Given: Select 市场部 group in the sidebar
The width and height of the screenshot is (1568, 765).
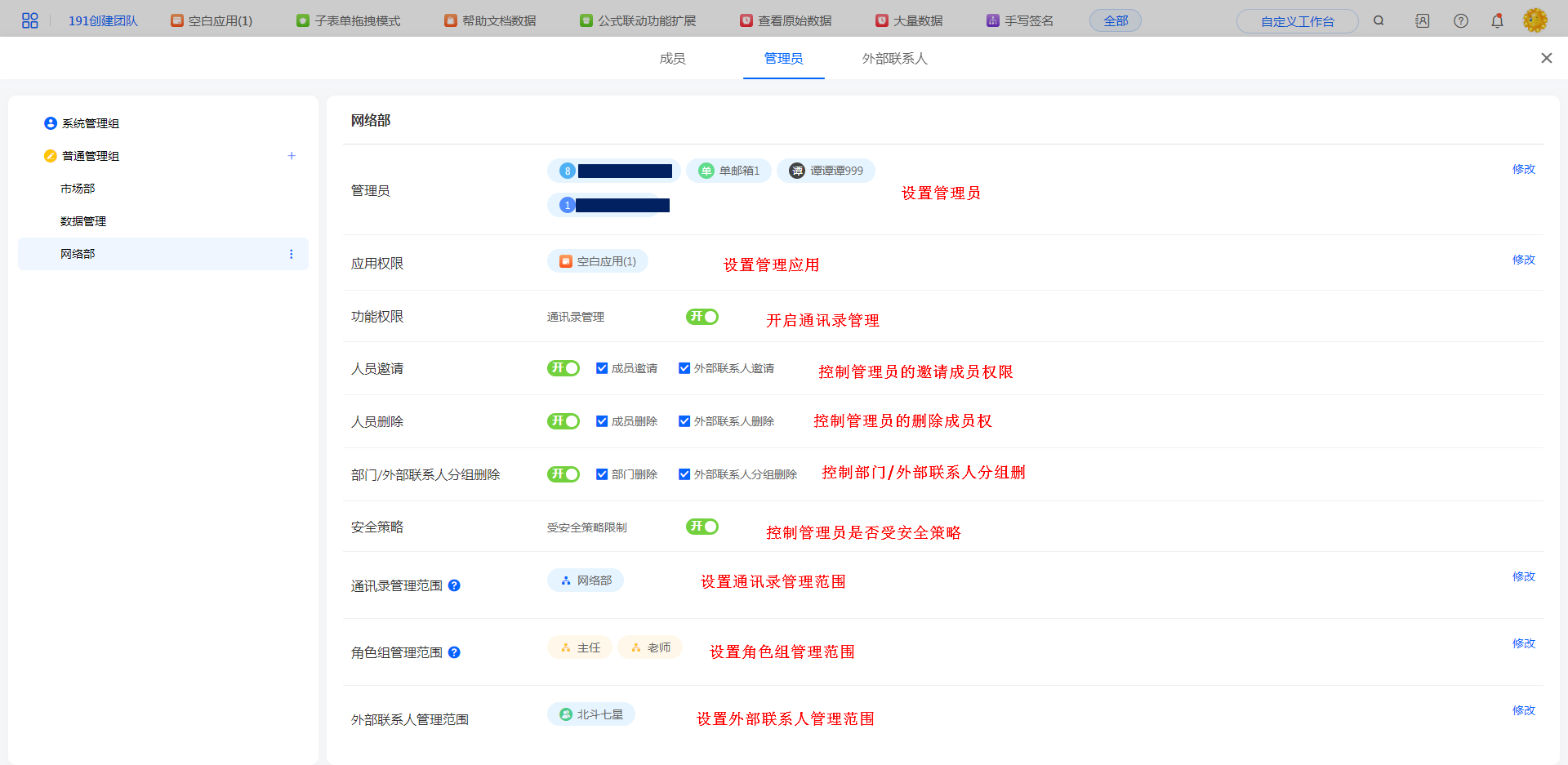Looking at the screenshot, I should pyautogui.click(x=78, y=189).
